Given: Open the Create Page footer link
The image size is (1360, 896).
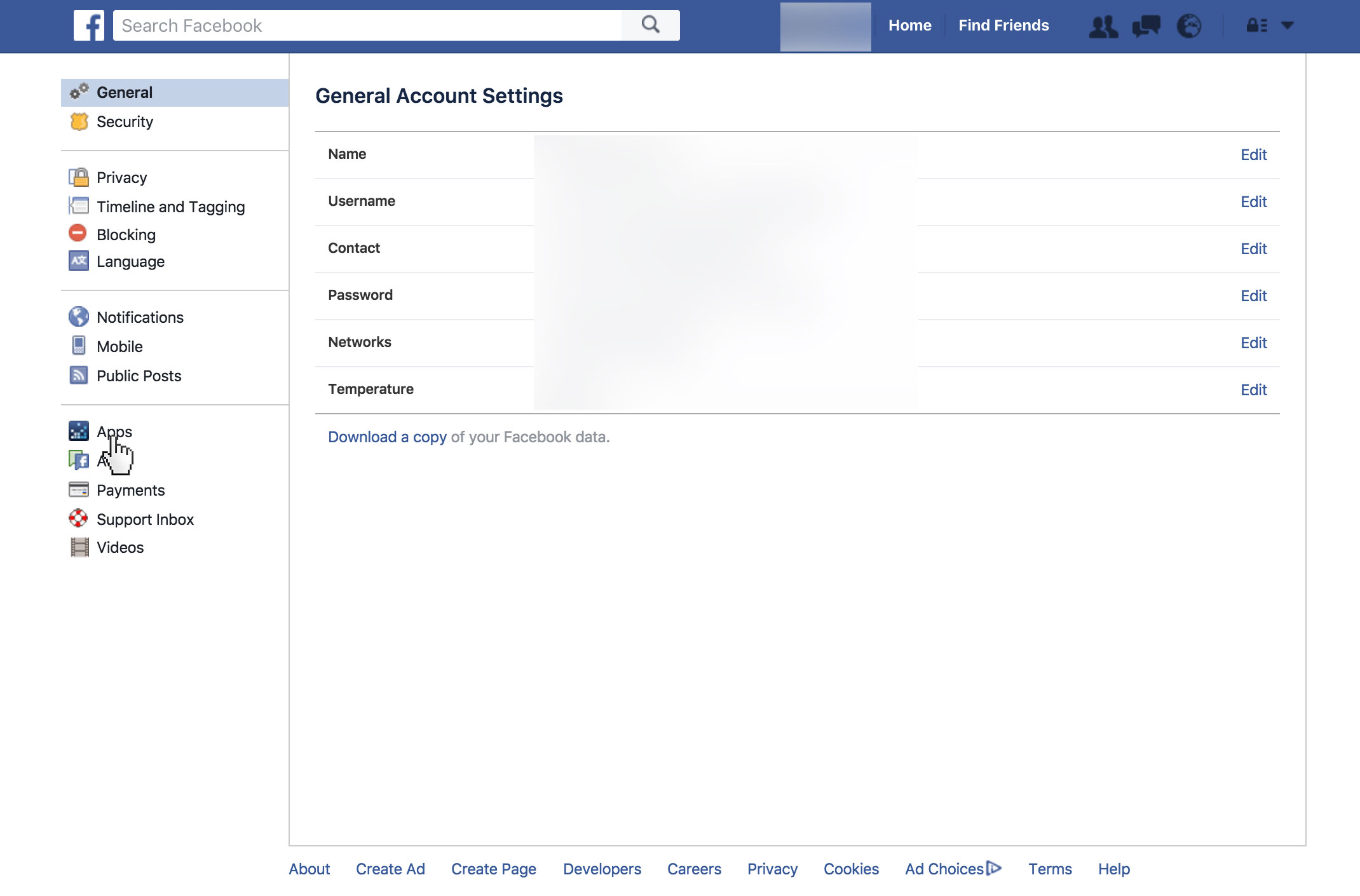Looking at the screenshot, I should tap(494, 869).
